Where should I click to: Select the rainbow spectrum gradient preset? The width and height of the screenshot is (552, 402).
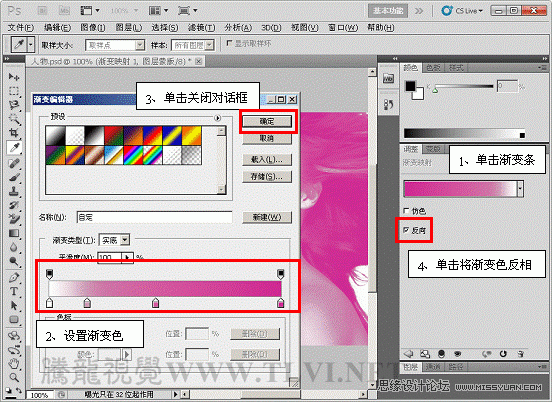point(133,155)
